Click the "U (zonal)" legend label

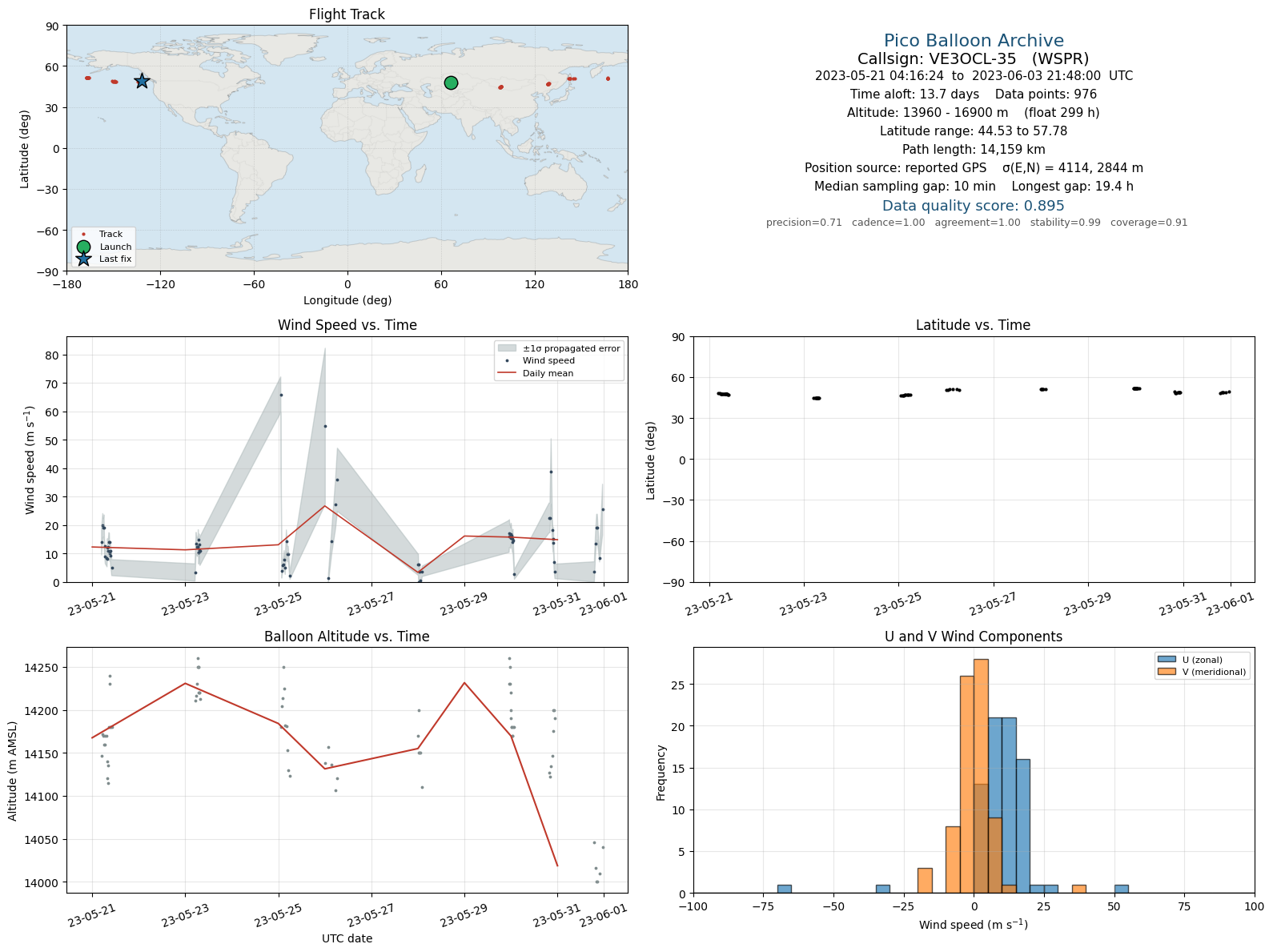1203,660
